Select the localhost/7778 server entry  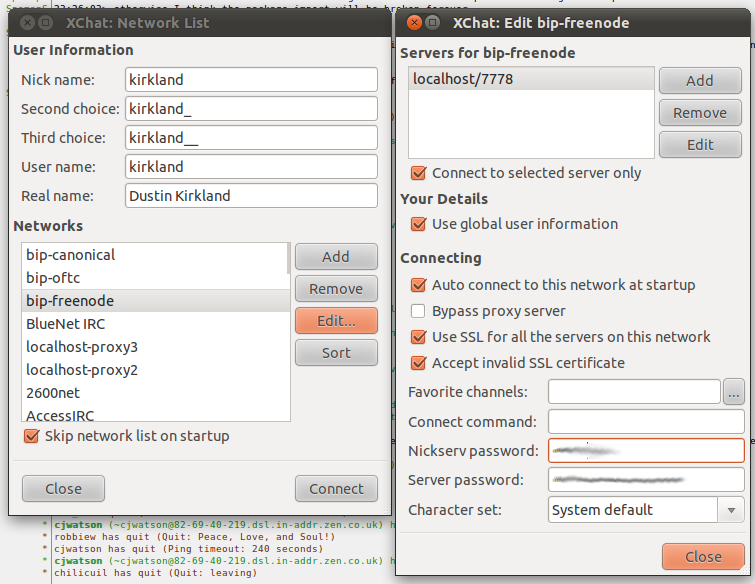(x=531, y=79)
